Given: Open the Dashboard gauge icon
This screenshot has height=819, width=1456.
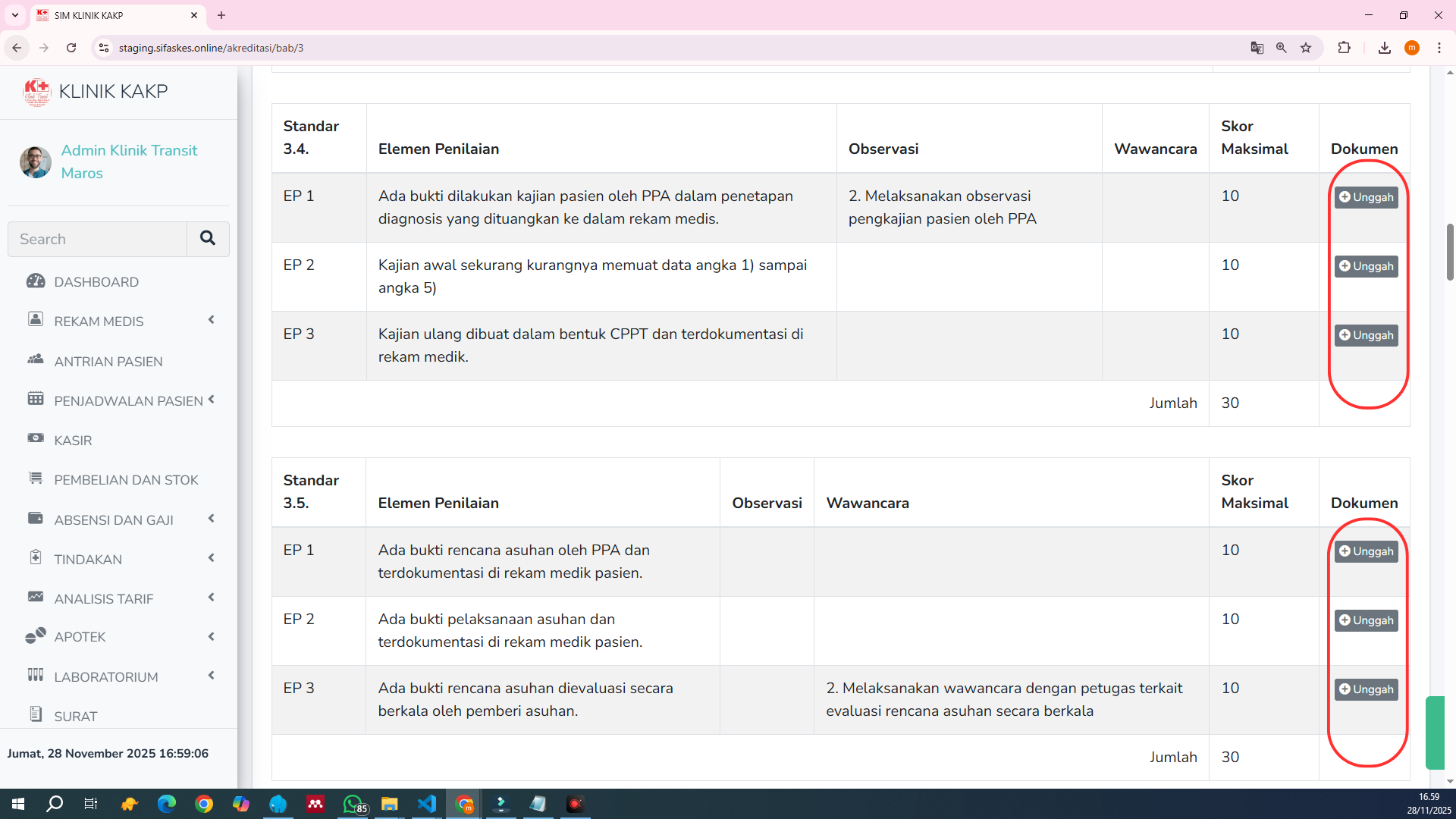Looking at the screenshot, I should [36, 281].
